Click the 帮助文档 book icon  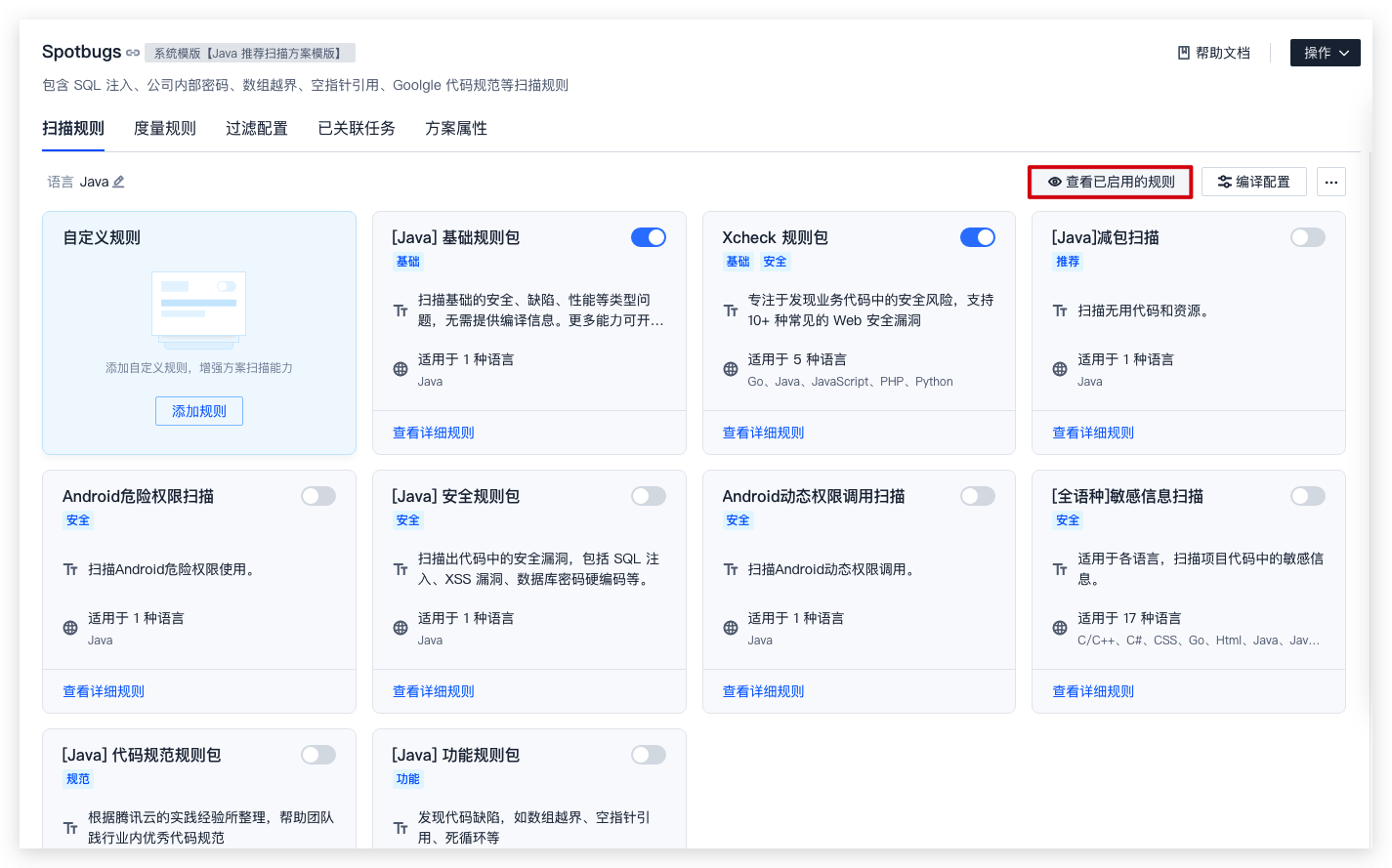pos(1184,53)
